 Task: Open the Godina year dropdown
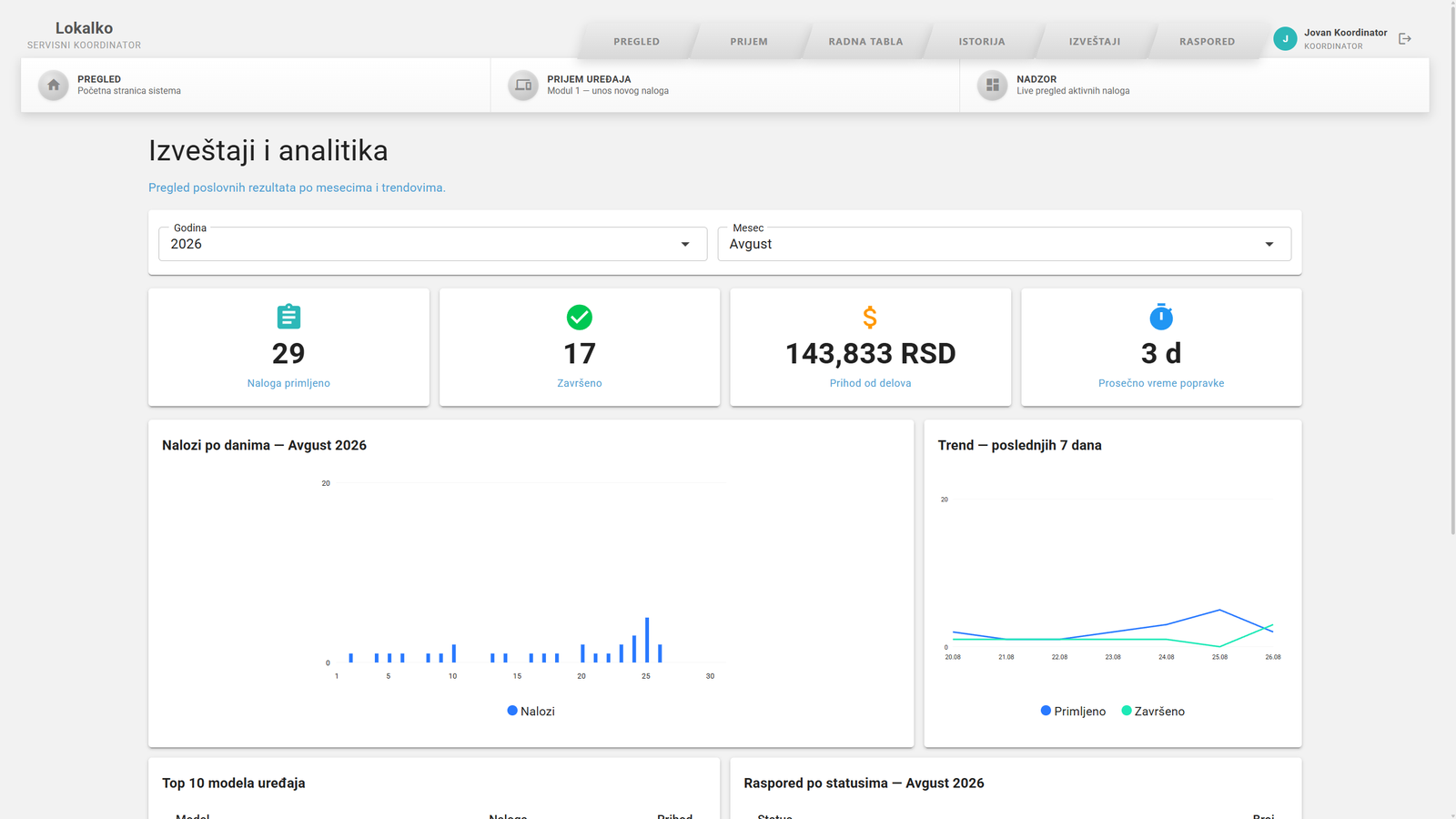[432, 244]
